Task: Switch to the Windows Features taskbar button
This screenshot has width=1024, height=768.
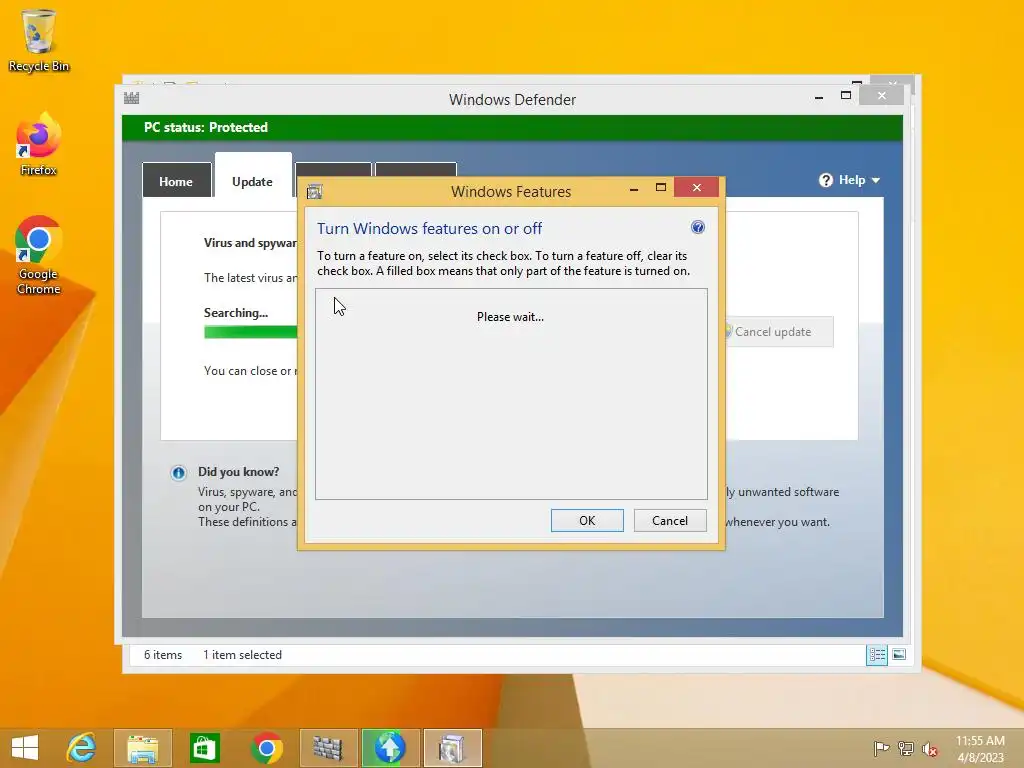Action: (x=452, y=748)
